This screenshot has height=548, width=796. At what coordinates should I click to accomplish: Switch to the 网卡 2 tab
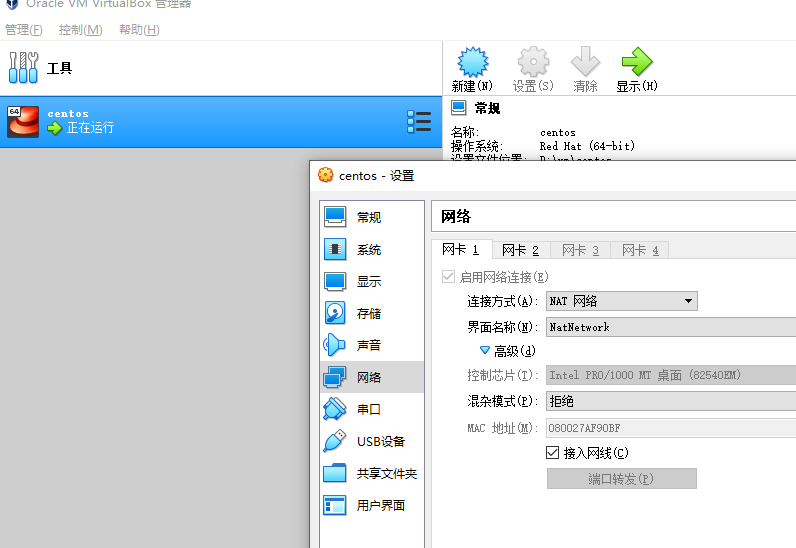pyautogui.click(x=520, y=250)
